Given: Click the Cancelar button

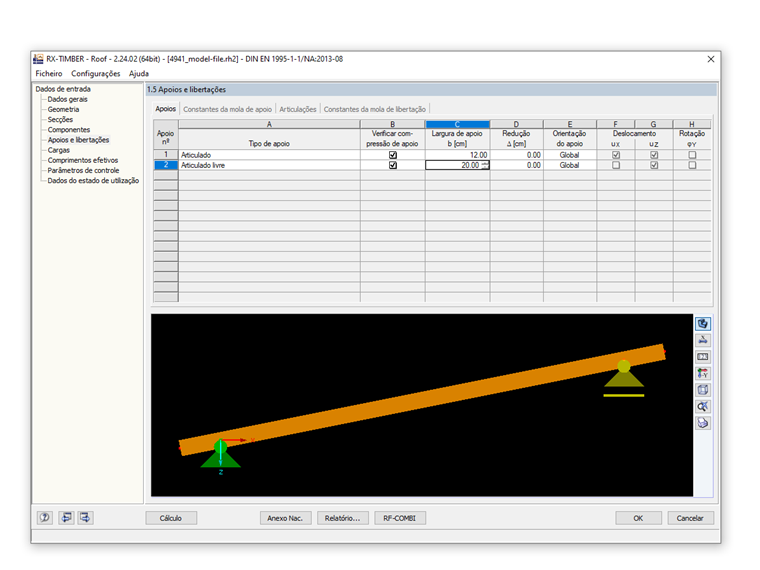Looking at the screenshot, I should point(690,518).
